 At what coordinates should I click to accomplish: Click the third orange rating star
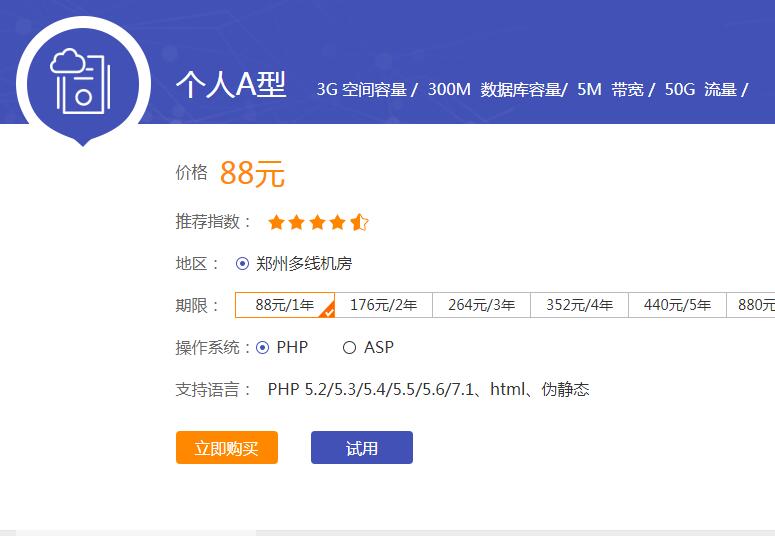point(318,222)
